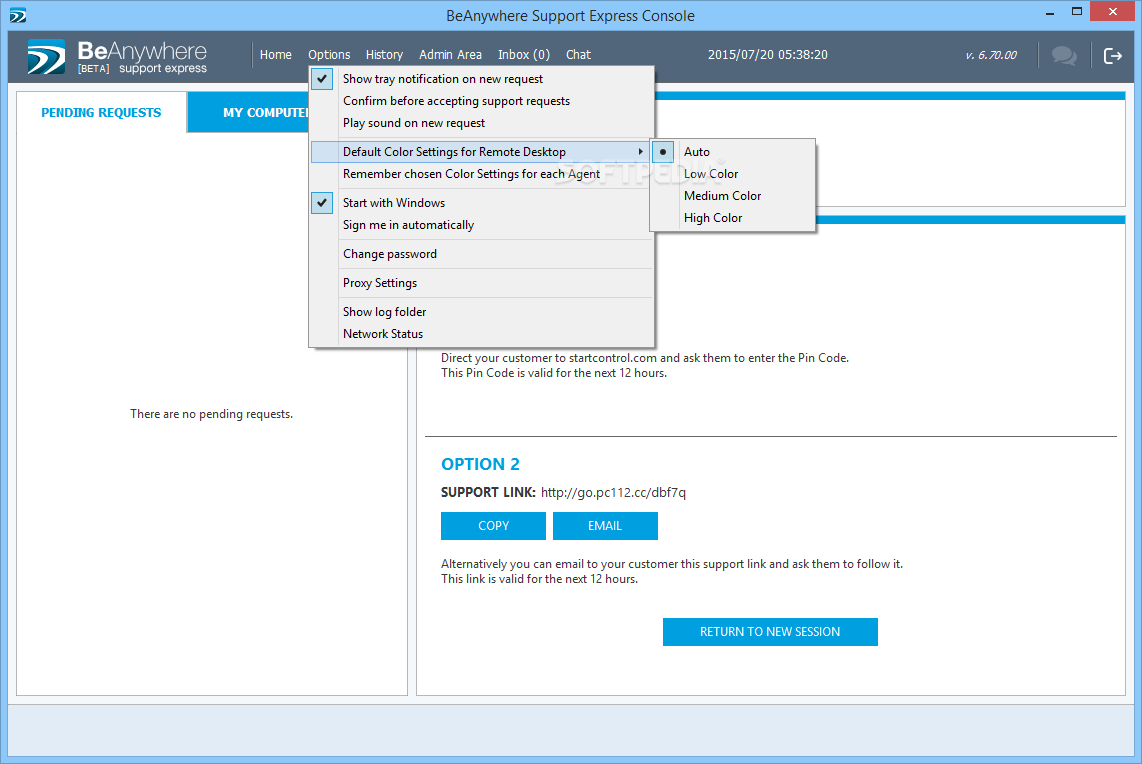Image resolution: width=1142 pixels, height=764 pixels.
Task: Minimize the Support Express Console window
Action: tap(1050, 12)
